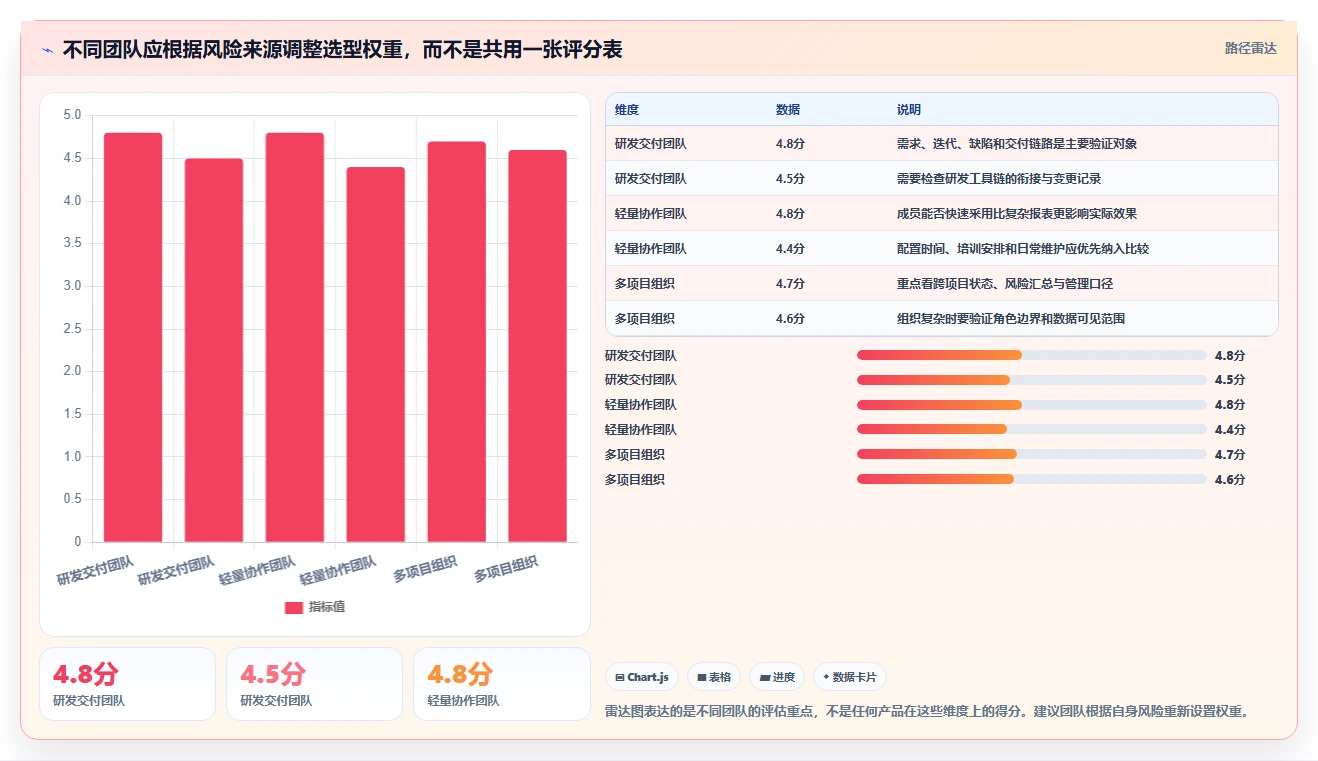
Task: Select the 表格 tag chip
Action: [x=714, y=677]
